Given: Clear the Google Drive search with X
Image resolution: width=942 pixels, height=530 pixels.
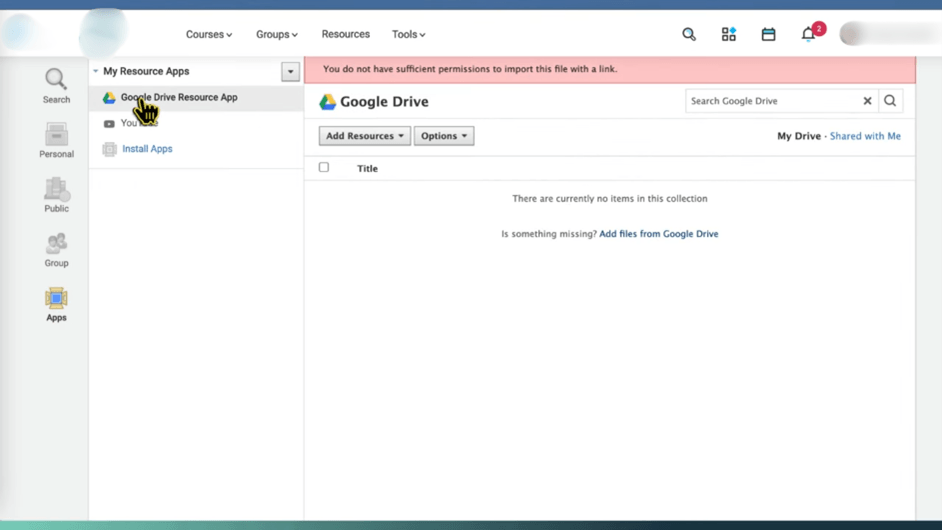Looking at the screenshot, I should pyautogui.click(x=868, y=101).
